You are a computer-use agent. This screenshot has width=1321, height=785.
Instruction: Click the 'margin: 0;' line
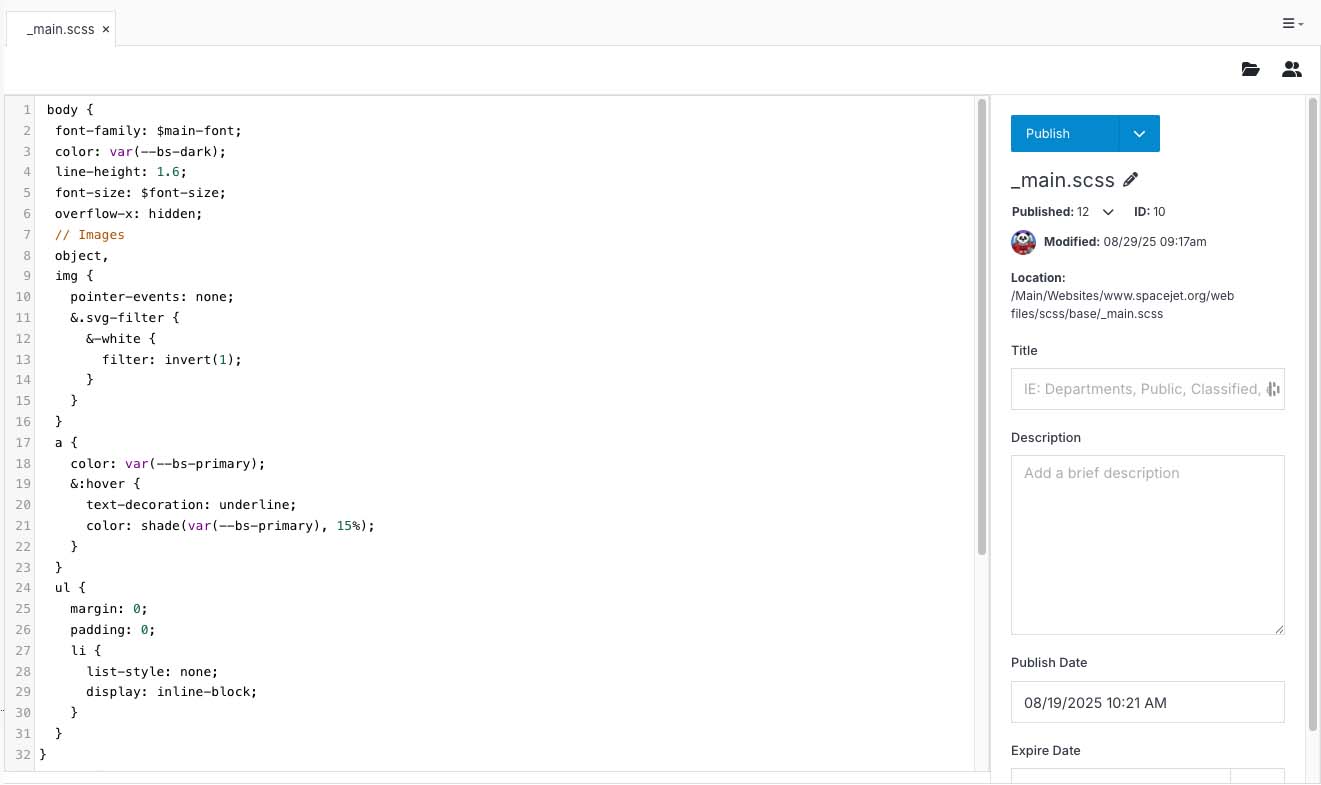click(x=109, y=608)
